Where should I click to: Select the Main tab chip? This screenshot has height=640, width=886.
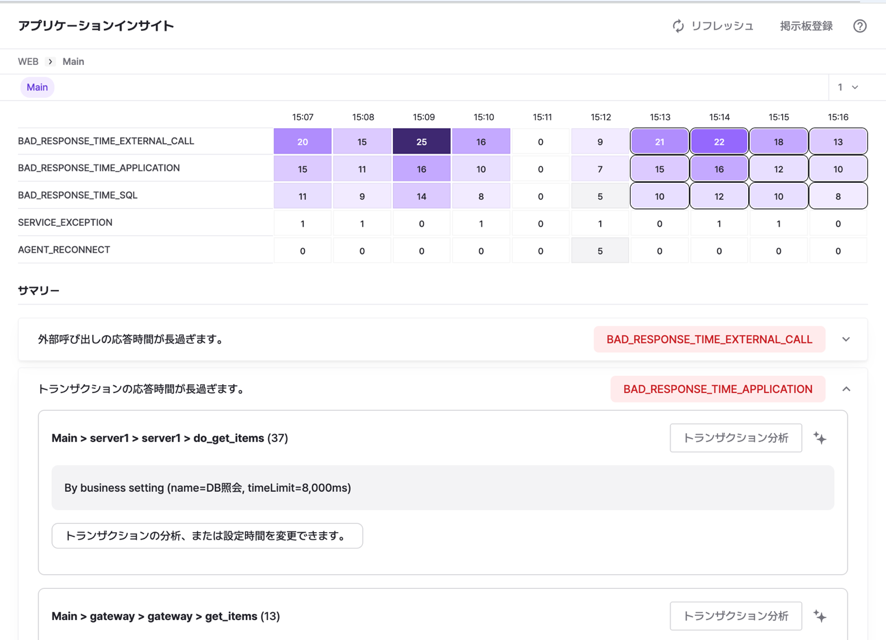[x=37, y=88]
